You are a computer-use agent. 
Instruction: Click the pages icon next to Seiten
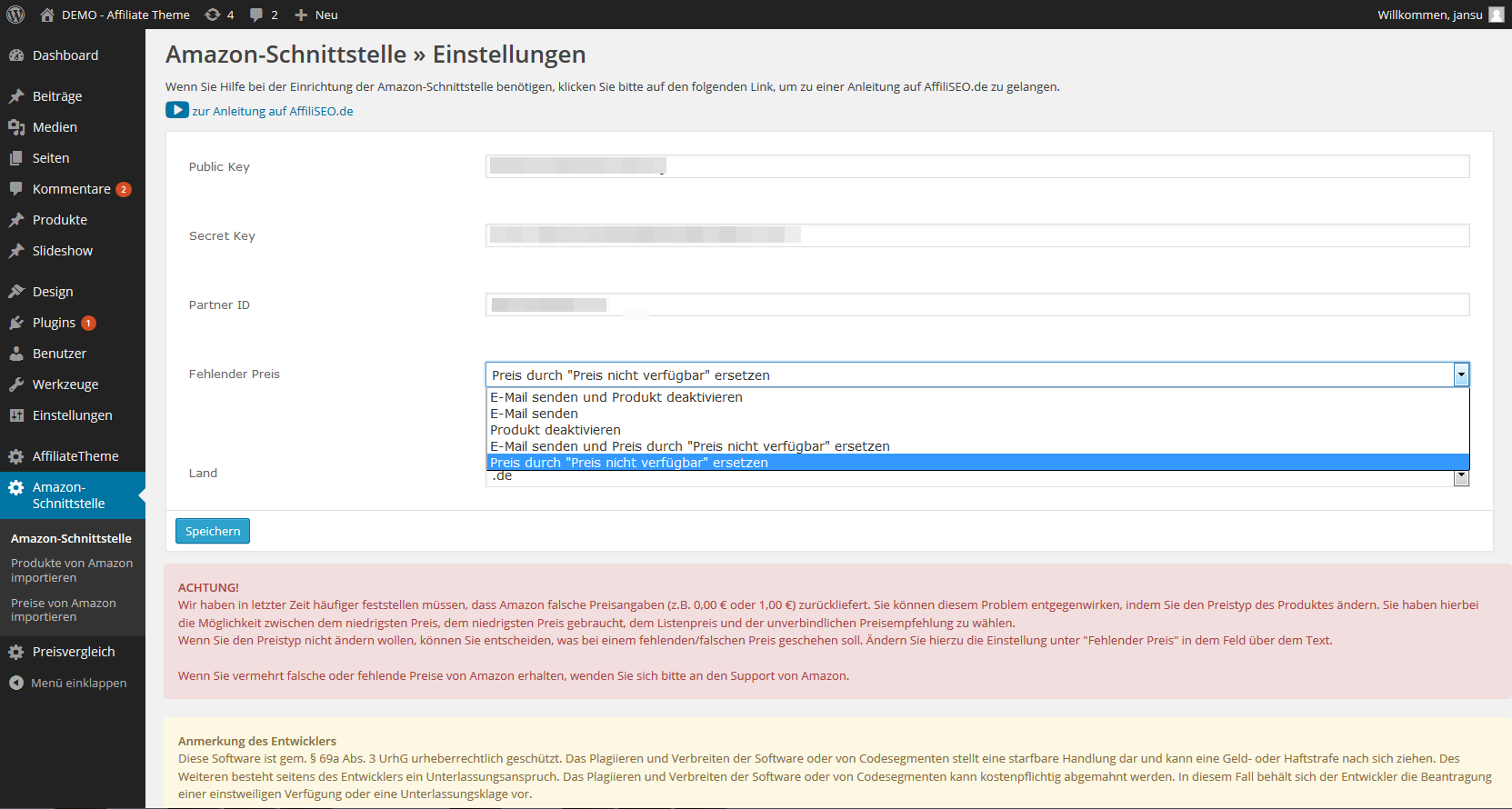click(x=16, y=158)
